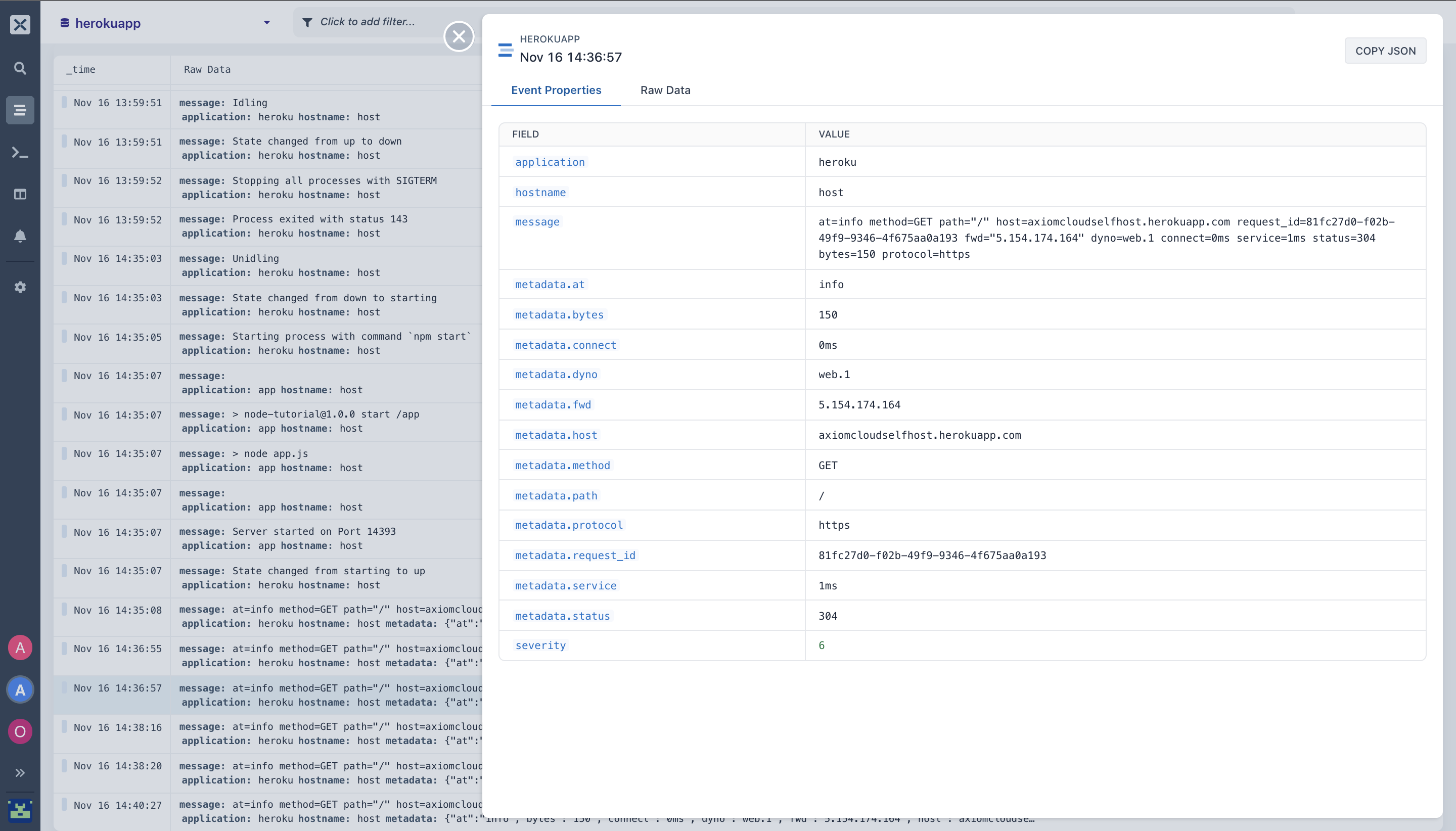The height and width of the screenshot is (831, 1456).
Task: Select the Event Properties tab
Action: pyautogui.click(x=556, y=90)
